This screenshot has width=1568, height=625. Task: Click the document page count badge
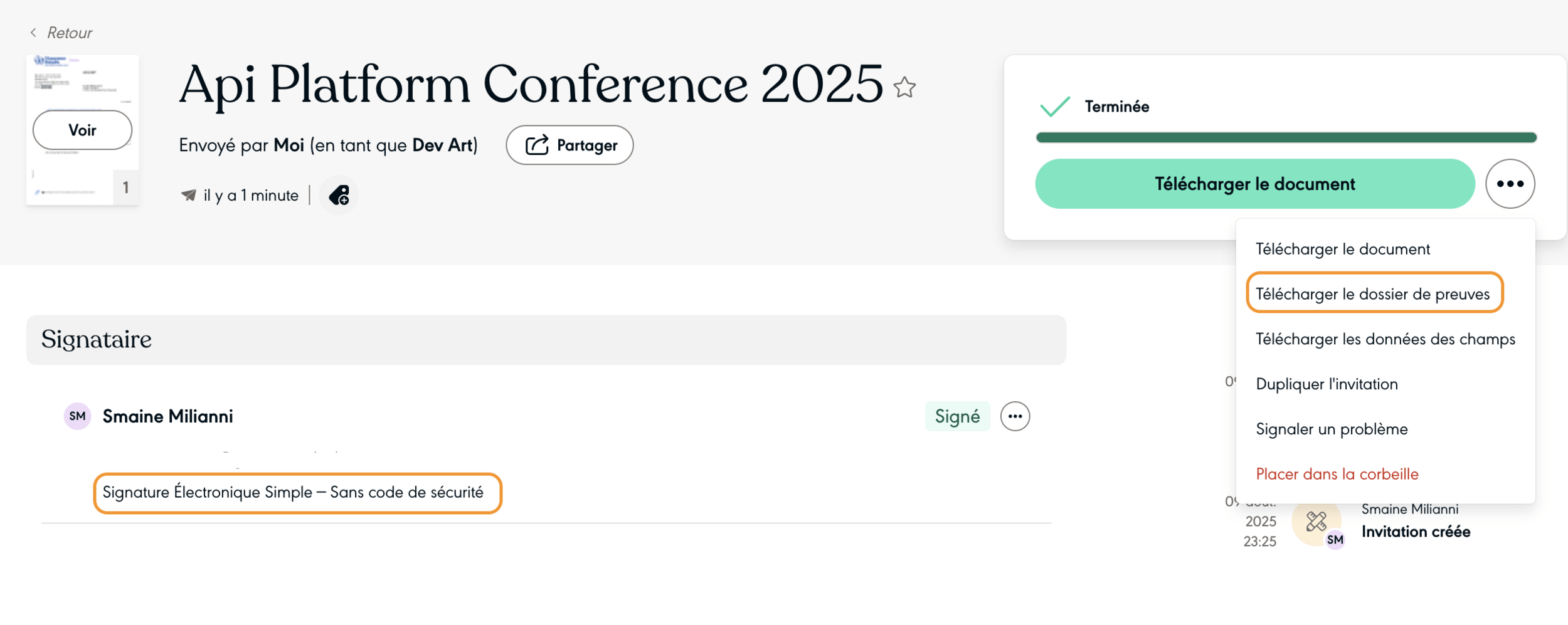pyautogui.click(x=126, y=187)
